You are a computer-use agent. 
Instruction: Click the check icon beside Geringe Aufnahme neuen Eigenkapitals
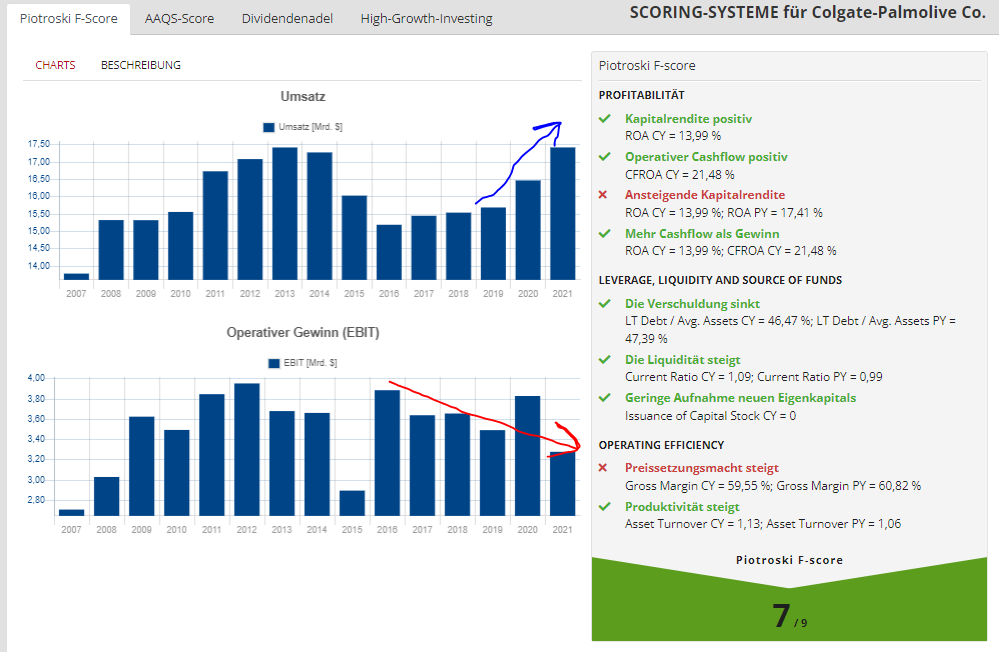tap(605, 398)
